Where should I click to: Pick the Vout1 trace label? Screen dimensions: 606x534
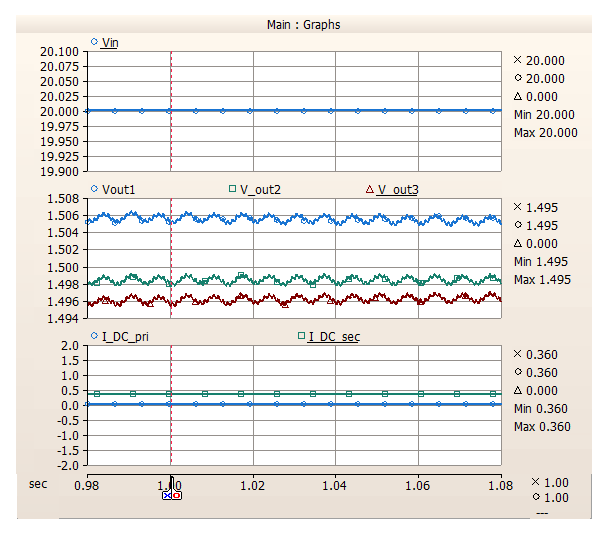(118, 189)
